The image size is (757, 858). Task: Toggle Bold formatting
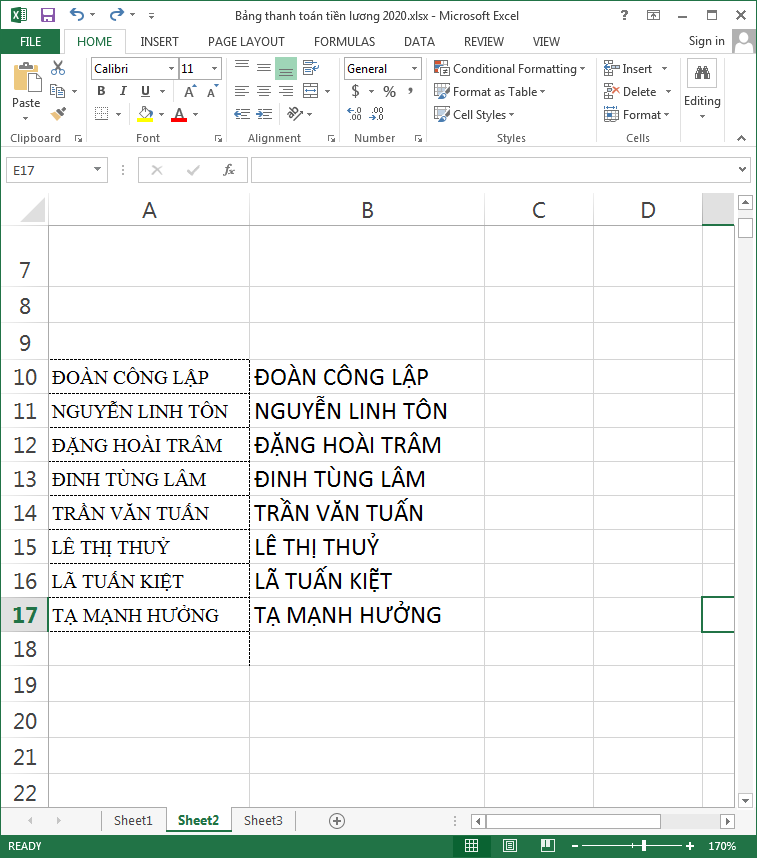point(101,91)
